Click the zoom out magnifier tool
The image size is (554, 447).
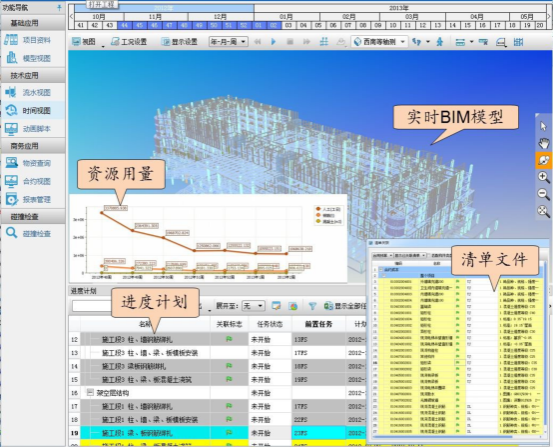(543, 194)
